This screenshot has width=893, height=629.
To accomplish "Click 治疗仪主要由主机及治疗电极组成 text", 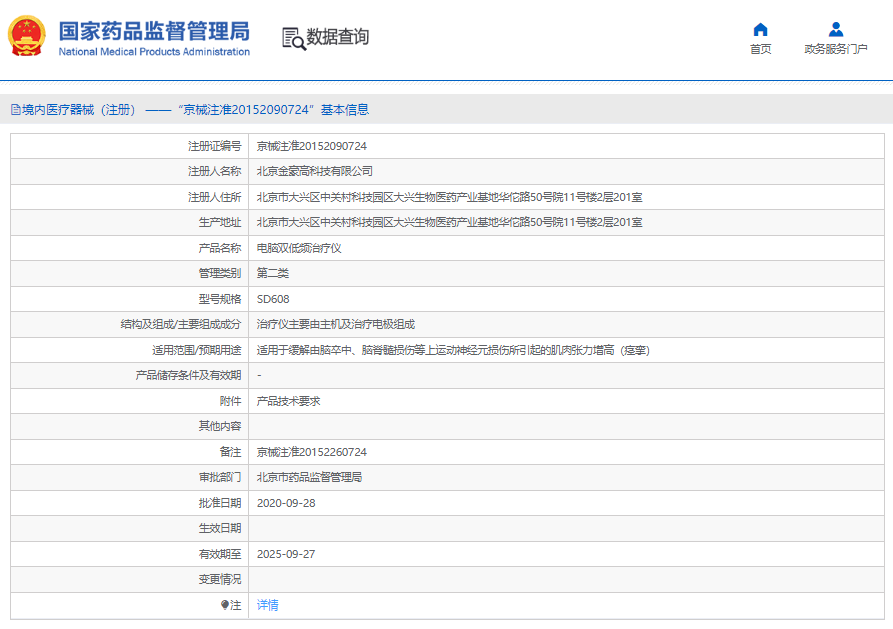I will tap(335, 324).
